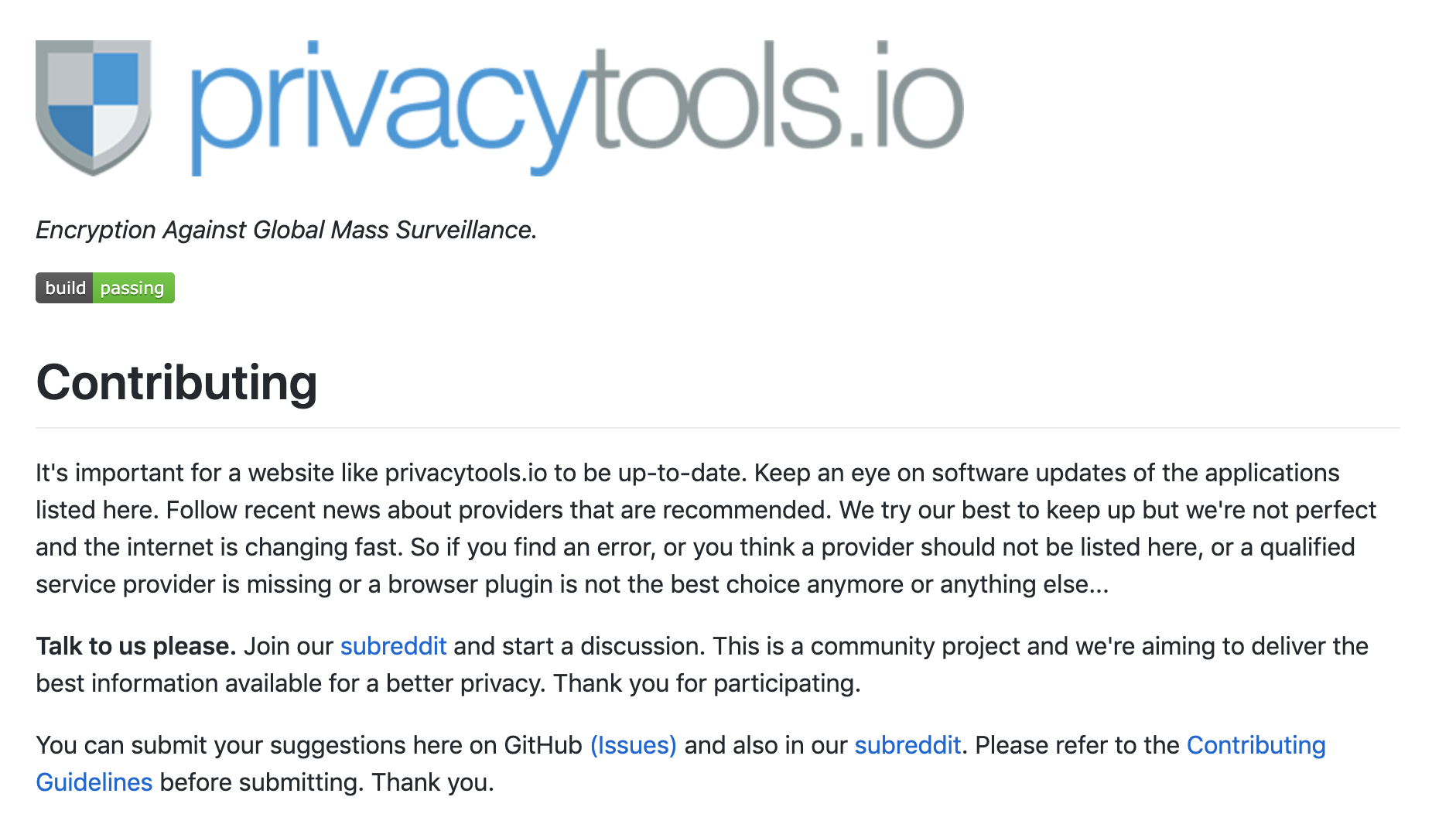Viewport: 1456px width, 814px height.
Task: Click the horizontal divider below Contributing
Action: [x=717, y=427]
